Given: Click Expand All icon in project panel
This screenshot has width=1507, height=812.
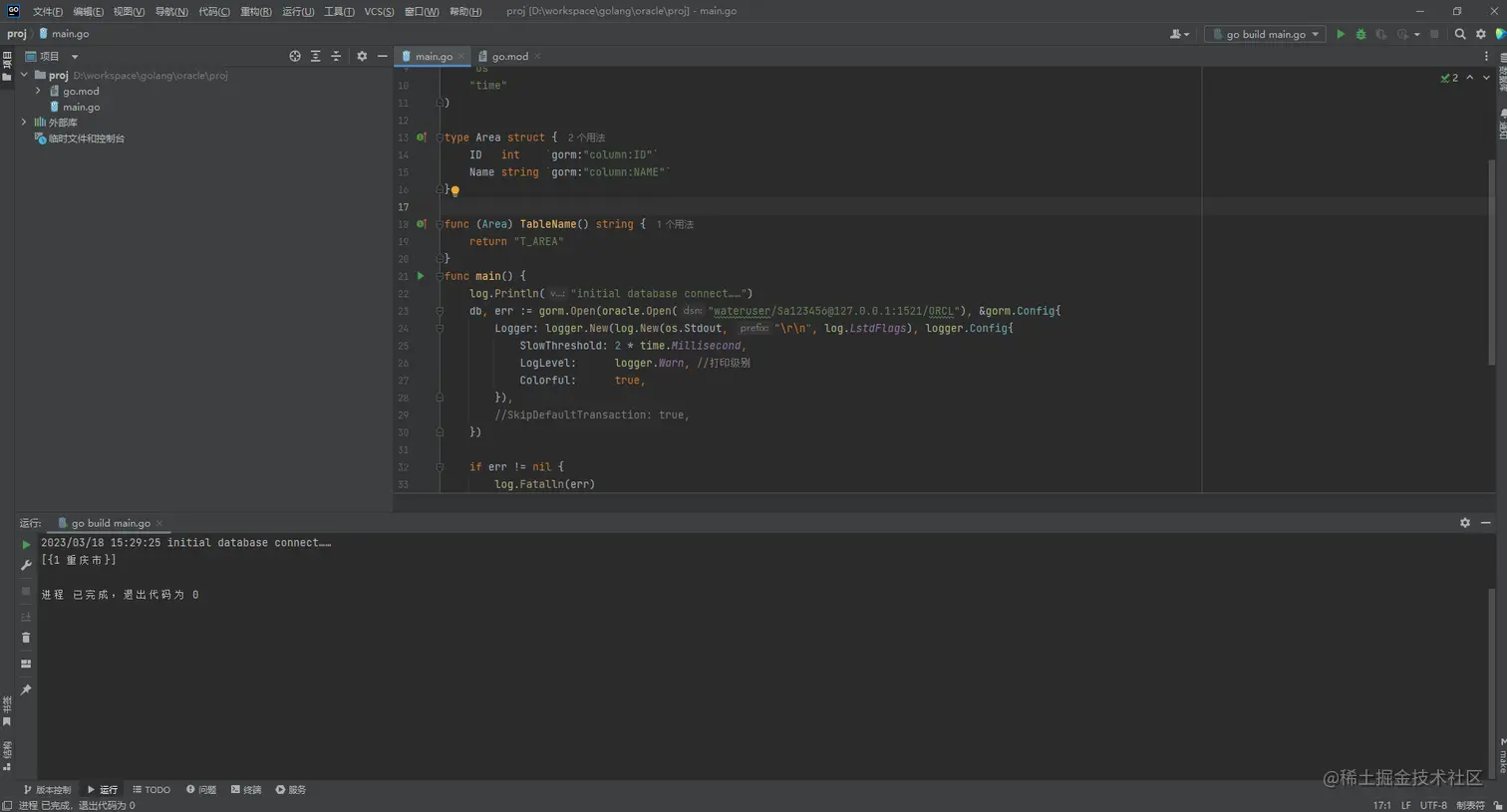Looking at the screenshot, I should (x=316, y=57).
